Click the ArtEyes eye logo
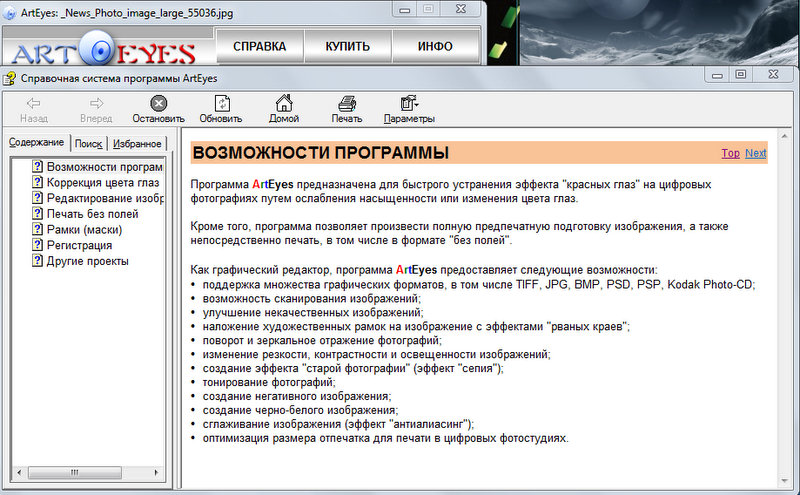The image size is (800, 495). tap(96, 49)
